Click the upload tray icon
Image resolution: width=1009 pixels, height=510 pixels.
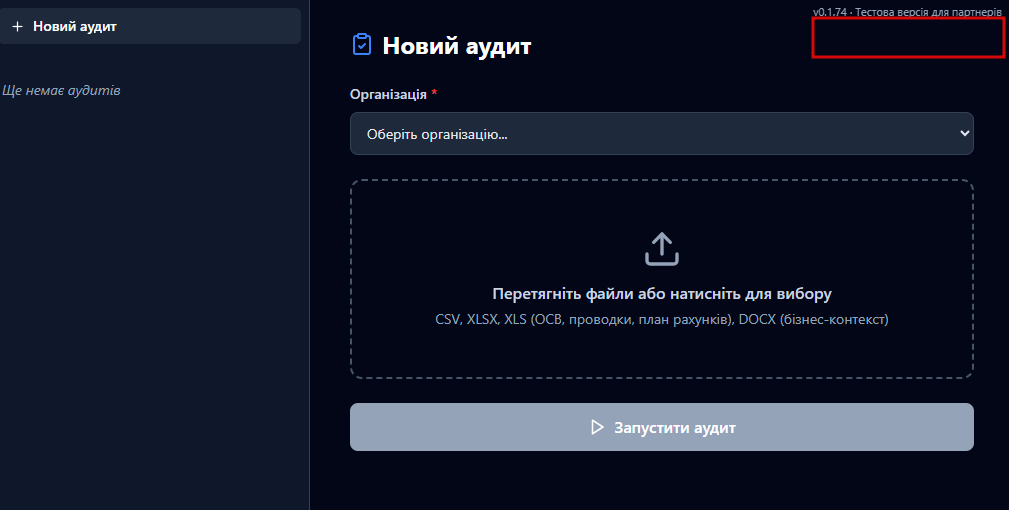tap(662, 249)
